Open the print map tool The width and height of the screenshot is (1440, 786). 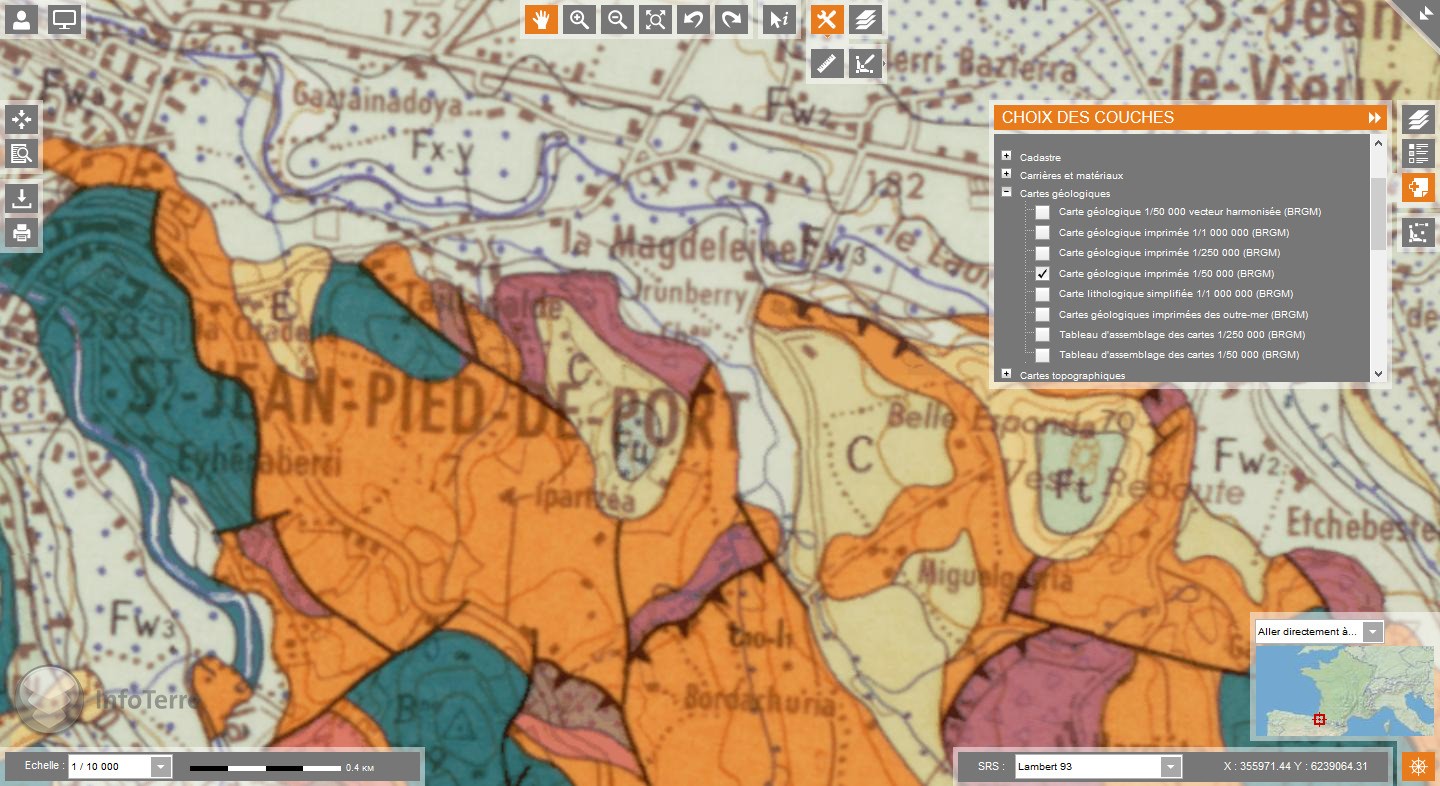(21, 232)
